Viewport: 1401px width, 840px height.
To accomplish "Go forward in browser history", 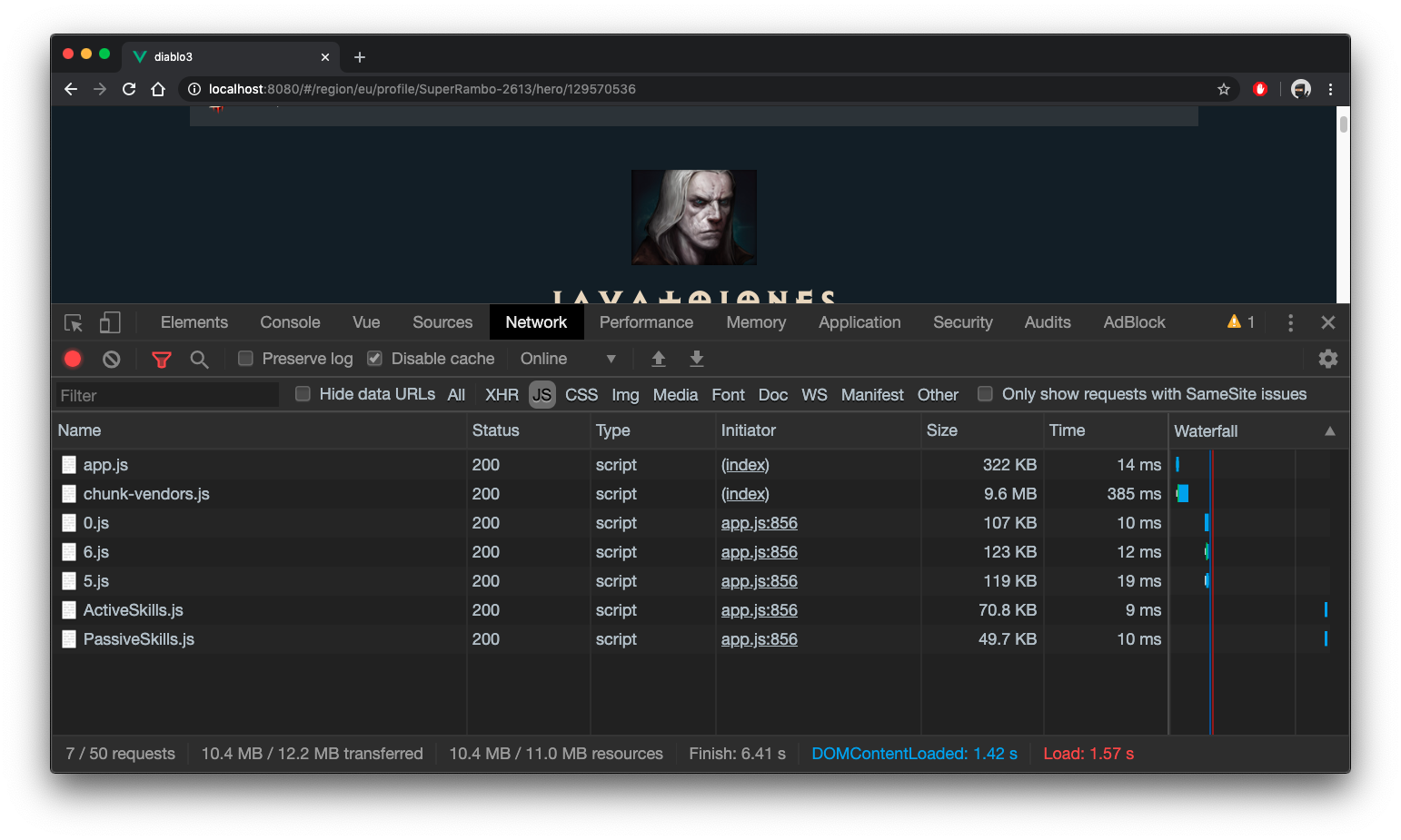I will [x=100, y=89].
